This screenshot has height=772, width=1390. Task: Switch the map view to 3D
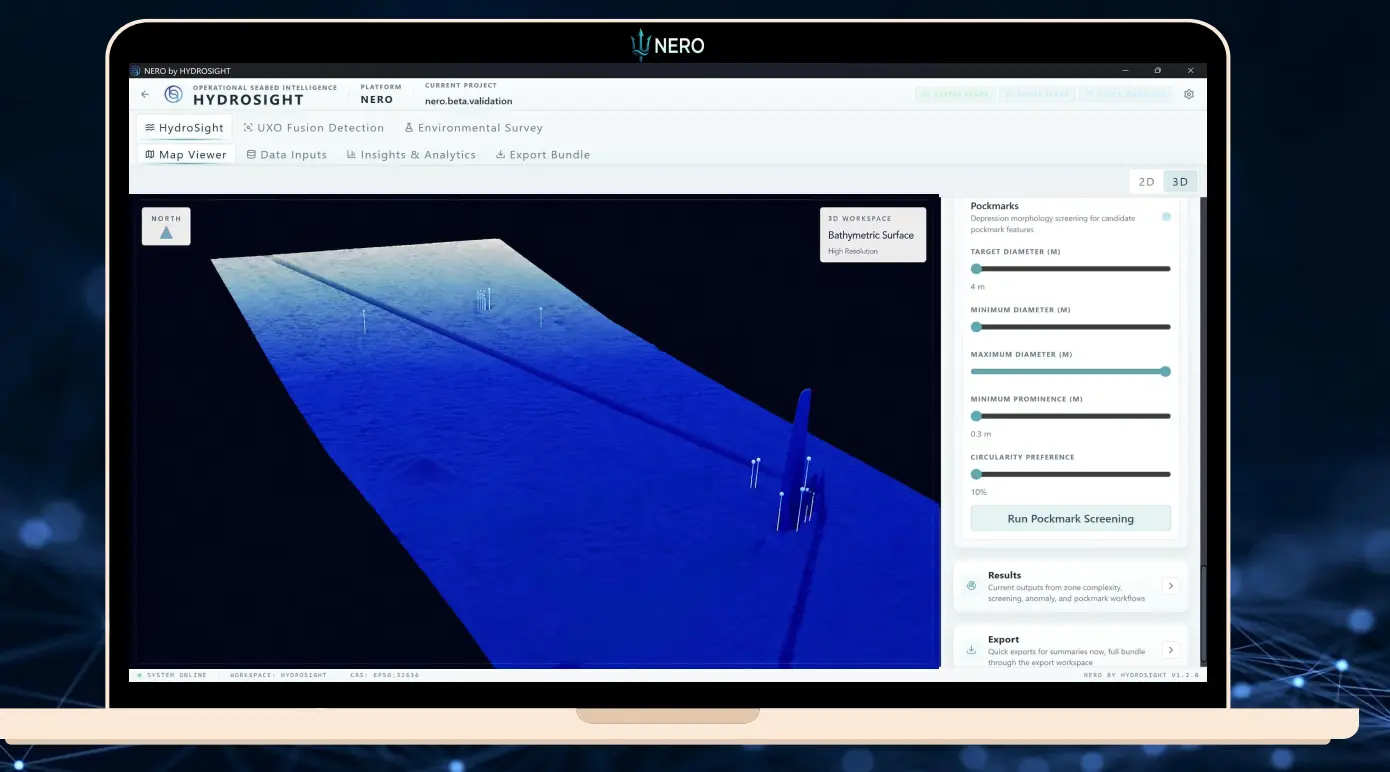click(1180, 182)
